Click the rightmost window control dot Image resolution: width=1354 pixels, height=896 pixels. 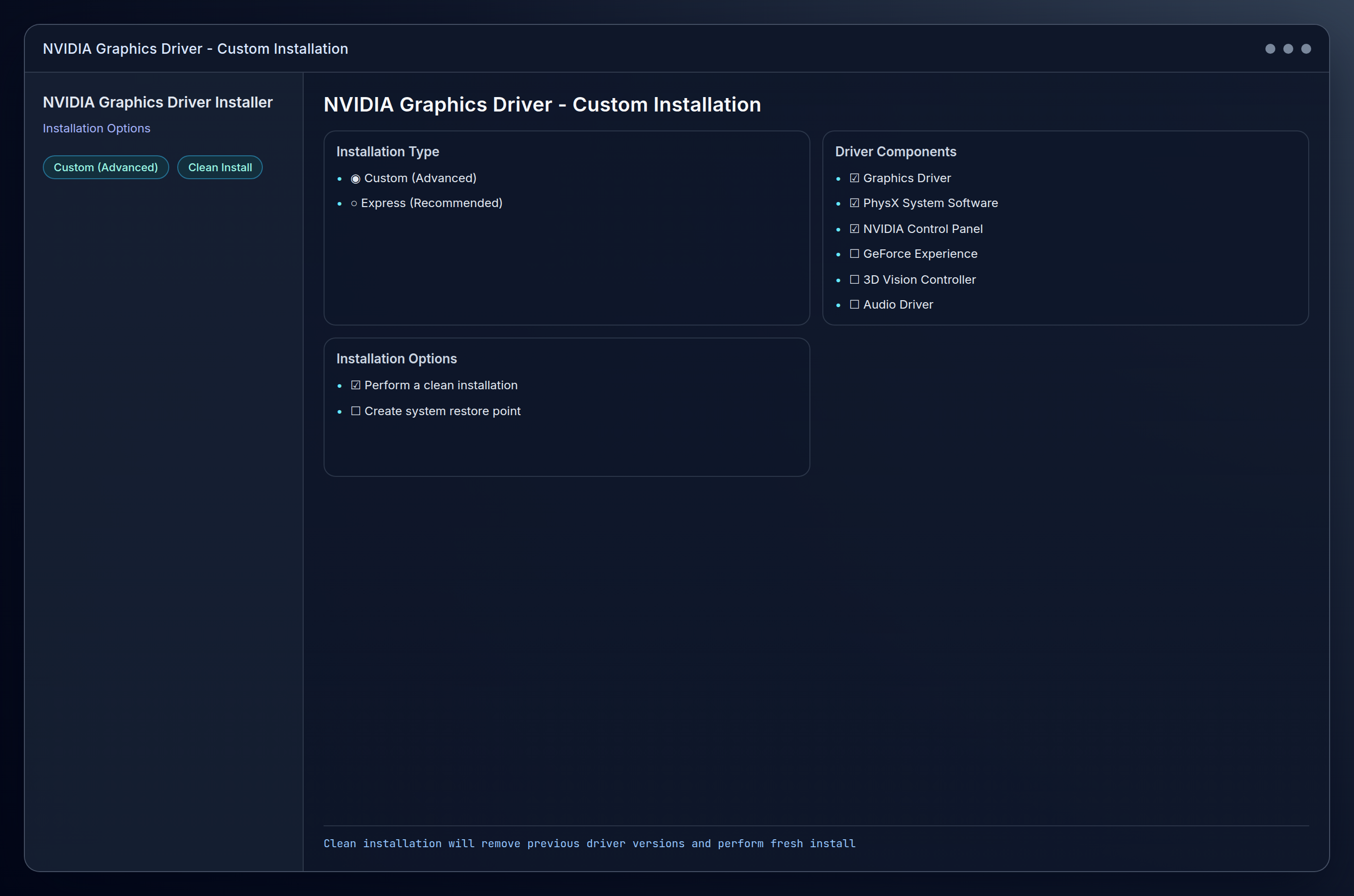point(1306,49)
